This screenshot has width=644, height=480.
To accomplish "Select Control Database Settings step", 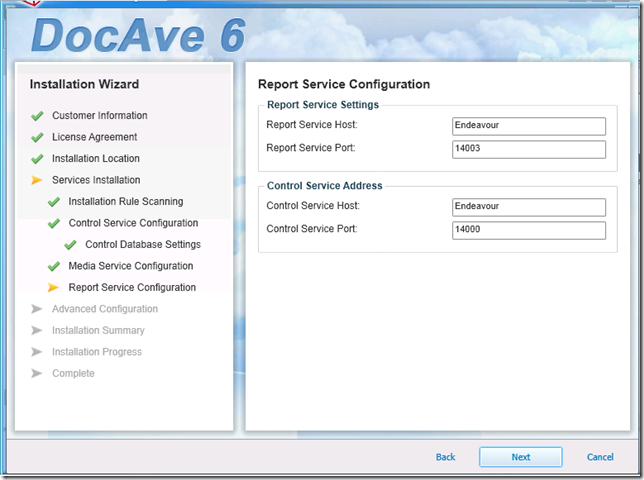I will coord(143,244).
